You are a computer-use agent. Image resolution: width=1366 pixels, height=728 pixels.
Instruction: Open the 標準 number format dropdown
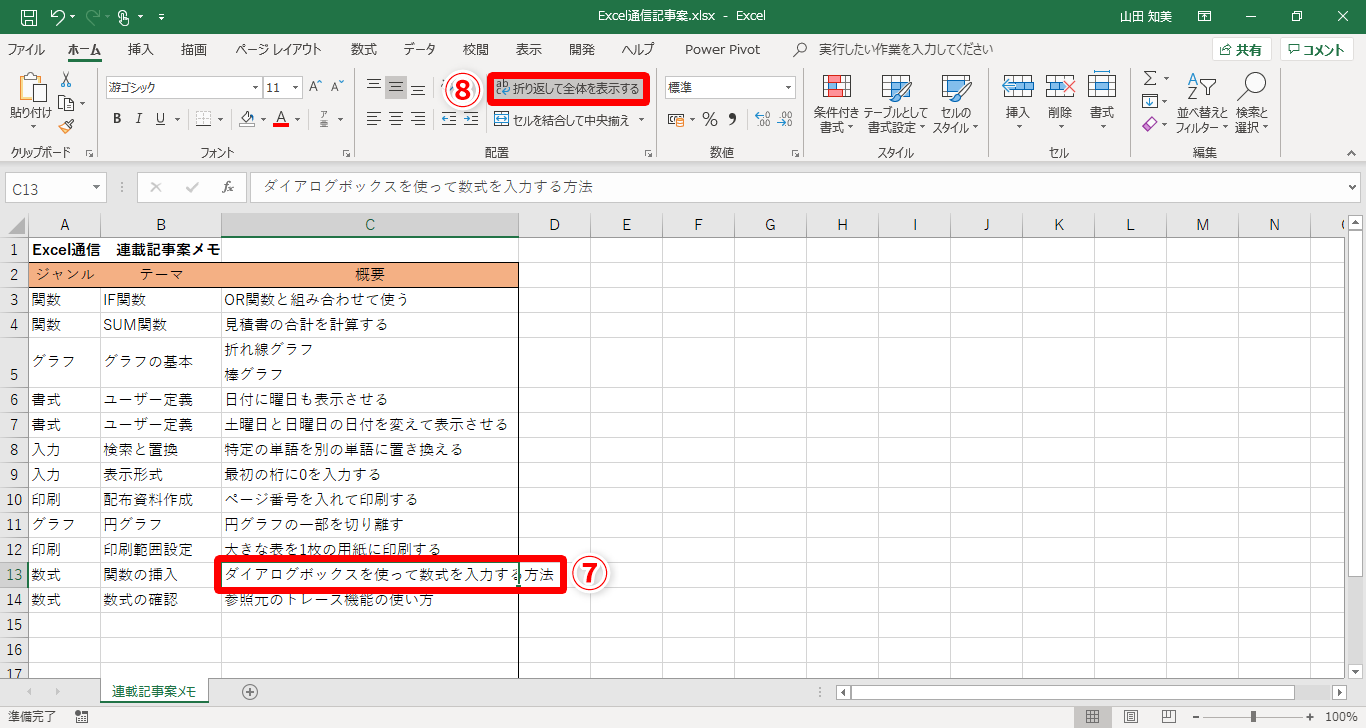[x=788, y=88]
